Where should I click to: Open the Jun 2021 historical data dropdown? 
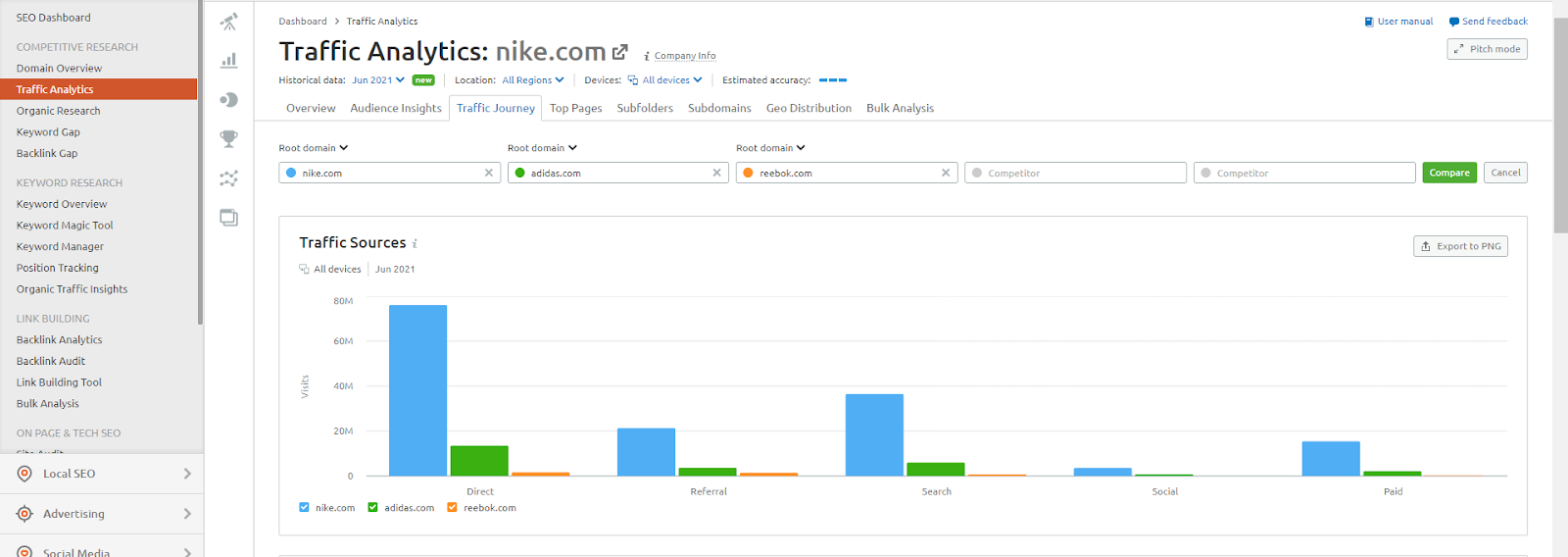click(378, 80)
